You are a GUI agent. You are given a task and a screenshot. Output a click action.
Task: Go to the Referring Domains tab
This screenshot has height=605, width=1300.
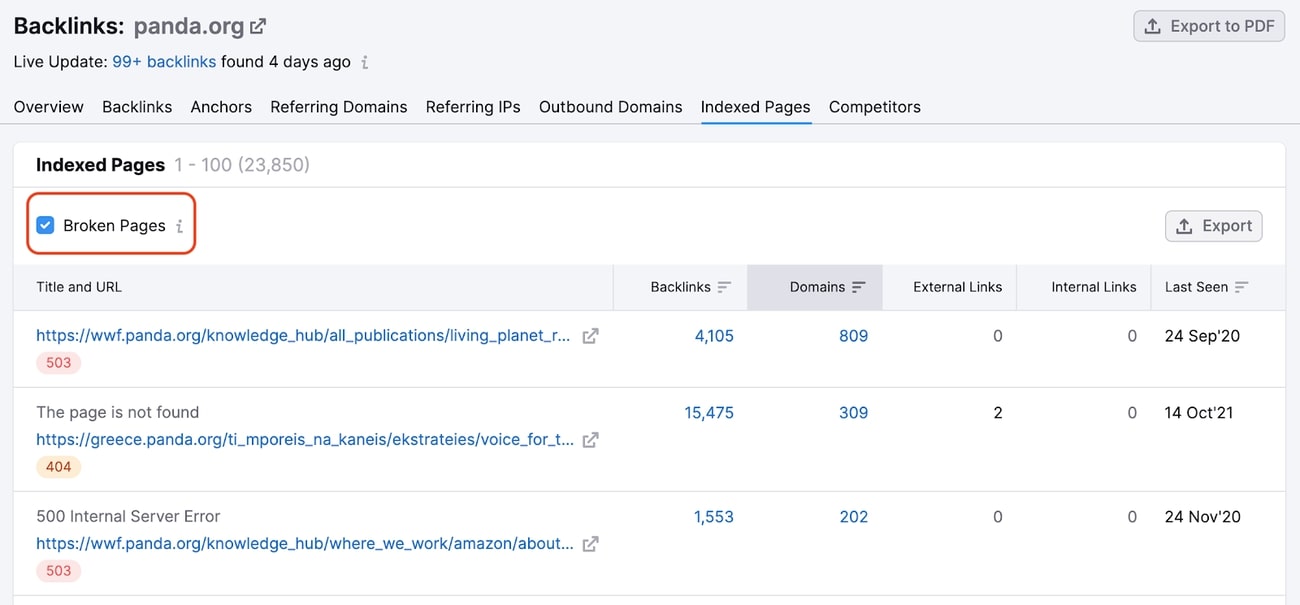point(339,107)
